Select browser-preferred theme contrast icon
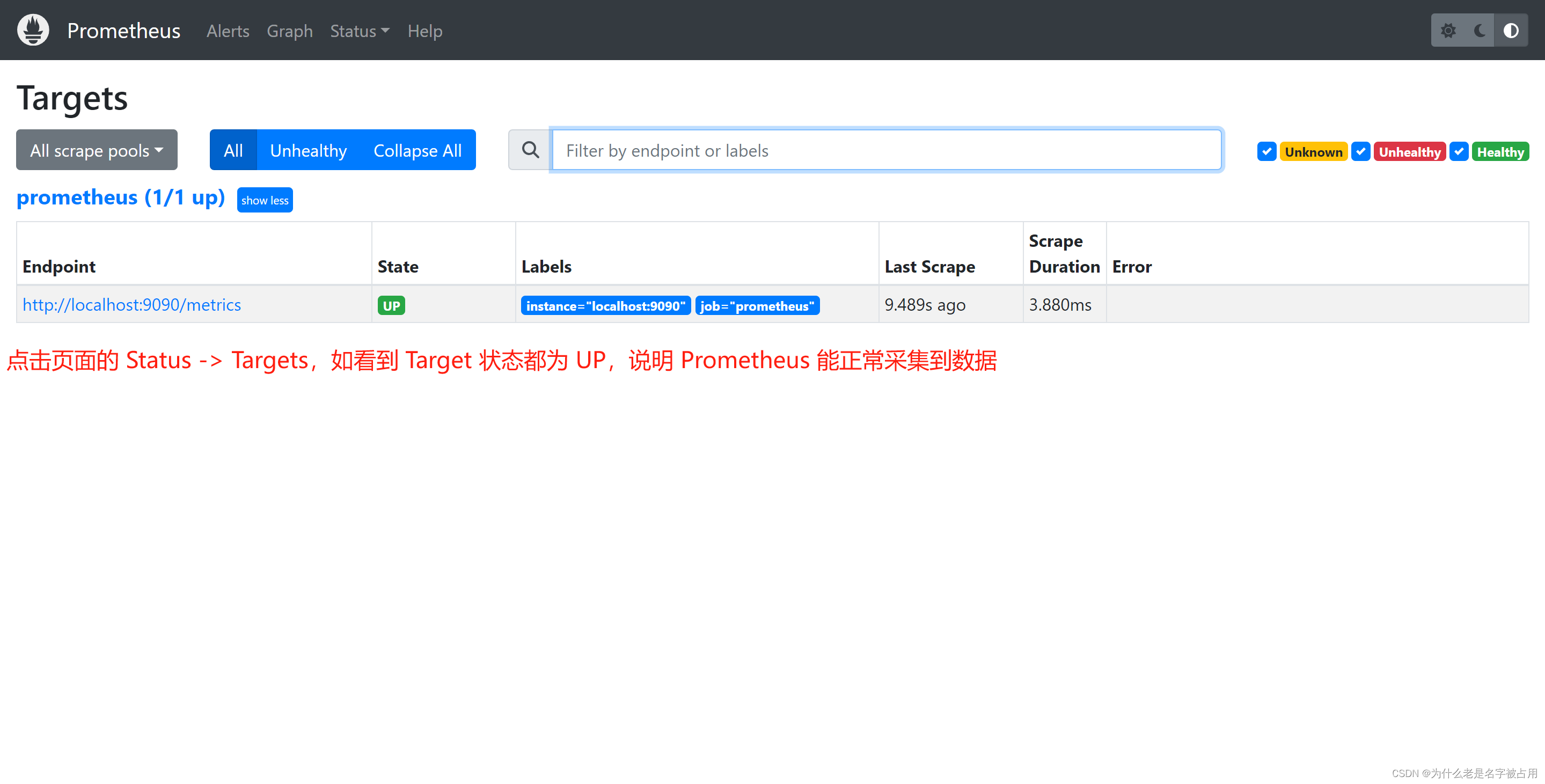Screen dimensions: 1545x784 tap(1511, 31)
